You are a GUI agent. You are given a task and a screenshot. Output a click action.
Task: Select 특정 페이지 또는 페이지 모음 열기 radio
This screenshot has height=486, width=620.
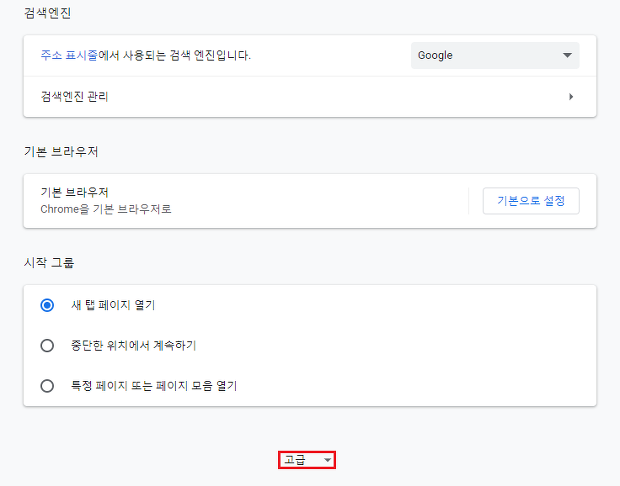pyautogui.click(x=47, y=386)
